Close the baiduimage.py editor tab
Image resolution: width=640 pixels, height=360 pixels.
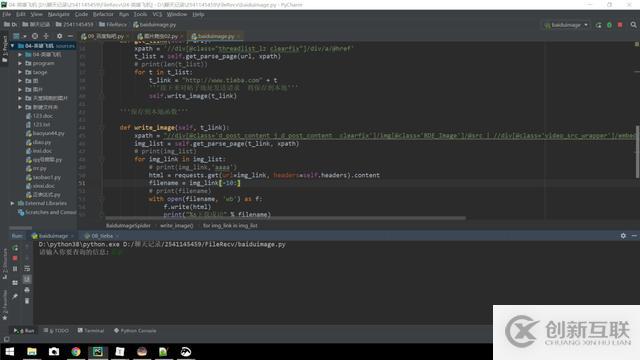coord(239,36)
